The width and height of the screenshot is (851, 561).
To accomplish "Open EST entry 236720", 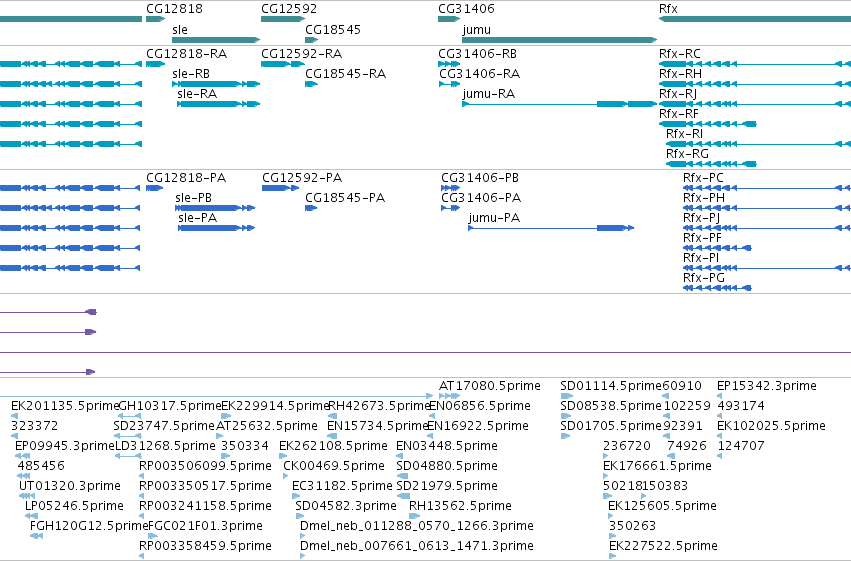I will point(627,446).
